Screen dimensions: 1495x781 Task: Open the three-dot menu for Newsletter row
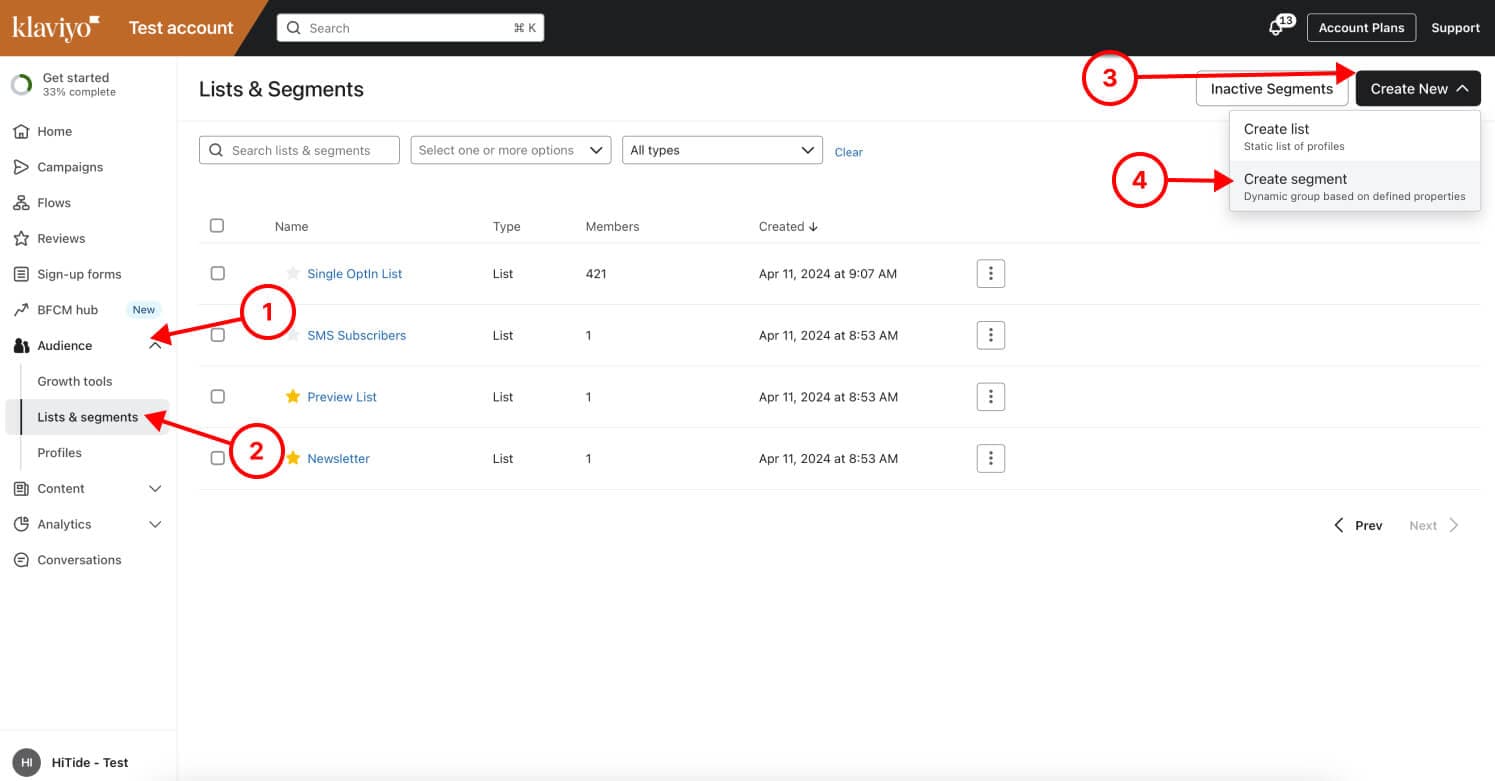990,458
